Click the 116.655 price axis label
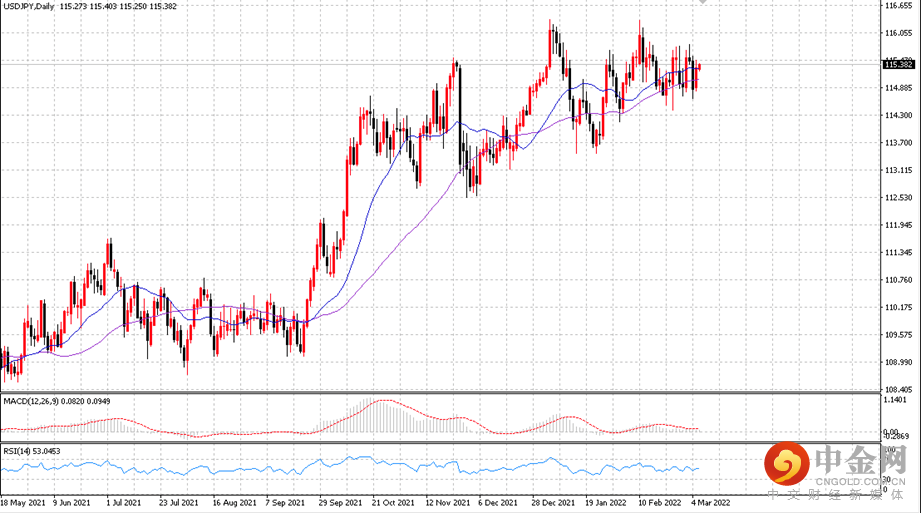The height and width of the screenshot is (513, 921). click(x=898, y=6)
